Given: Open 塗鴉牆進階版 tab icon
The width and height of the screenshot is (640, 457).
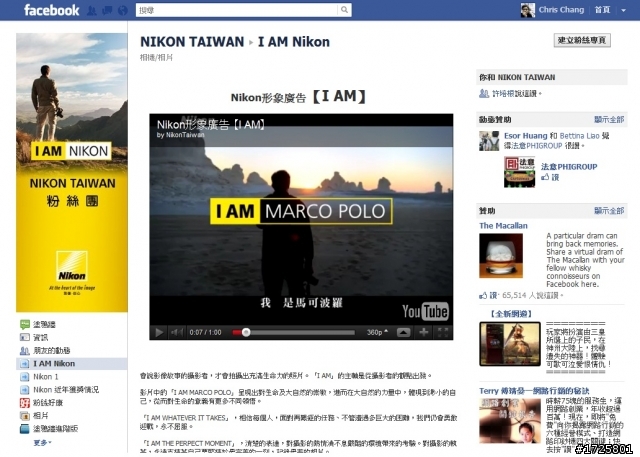Looking at the screenshot, I should pyautogui.click(x=25, y=429).
